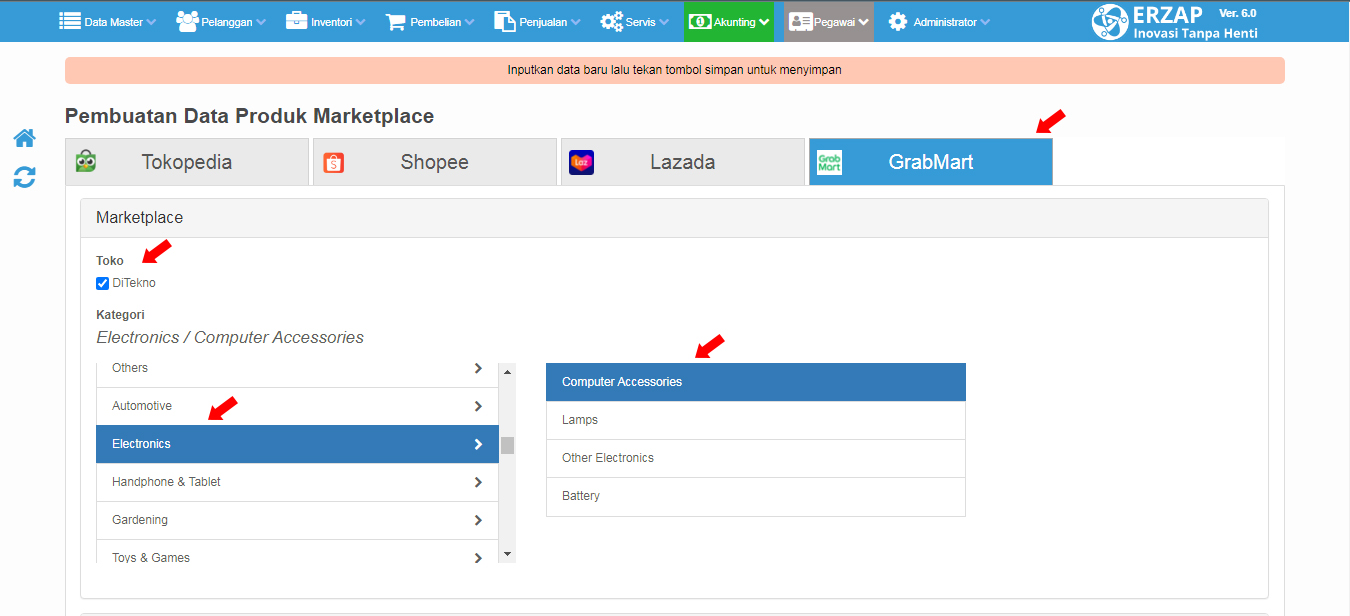Open the Penjualan menu
This screenshot has width=1350, height=616.
(538, 21)
